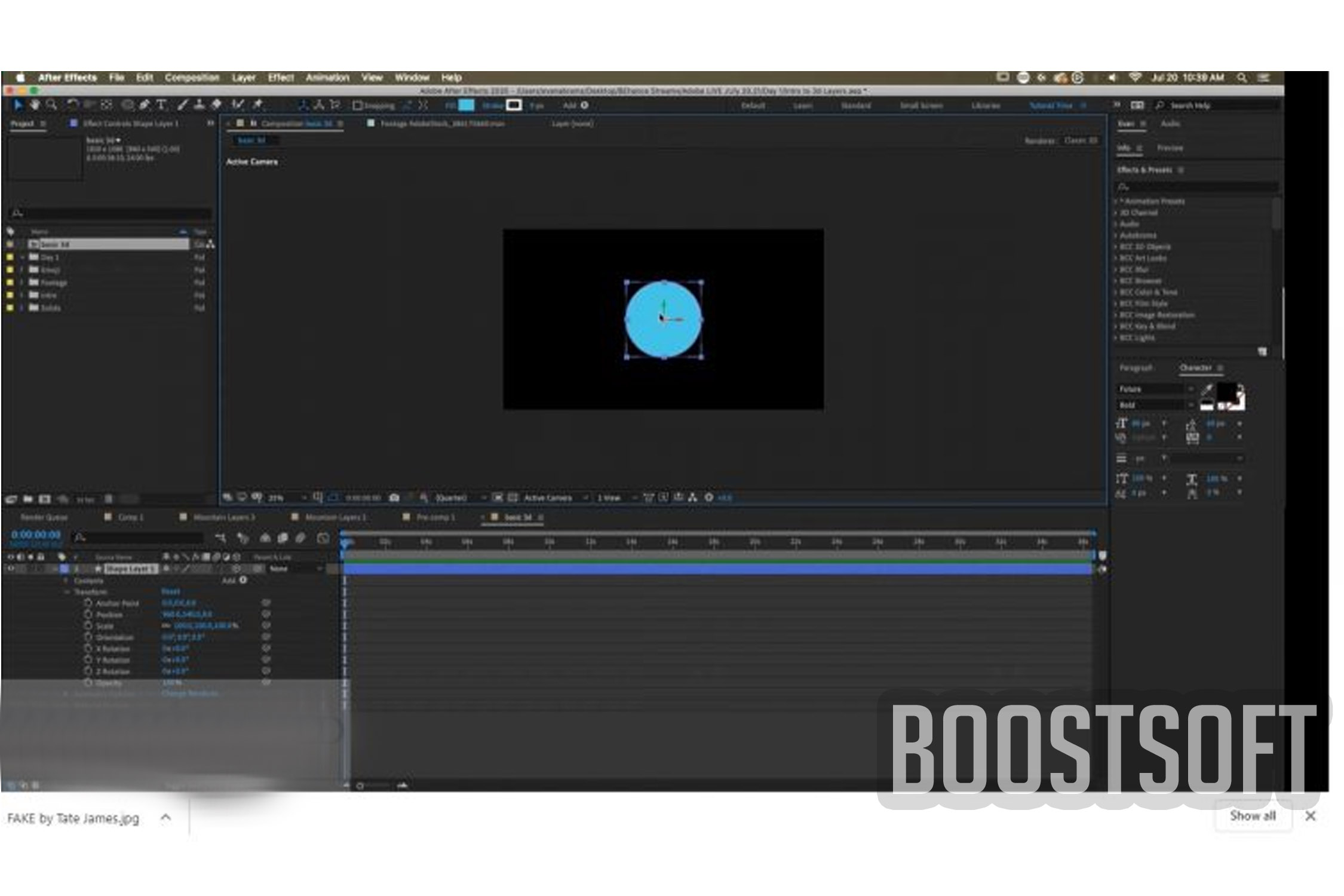
Task: Expand the Animation Presets category
Action: pyautogui.click(x=1116, y=201)
